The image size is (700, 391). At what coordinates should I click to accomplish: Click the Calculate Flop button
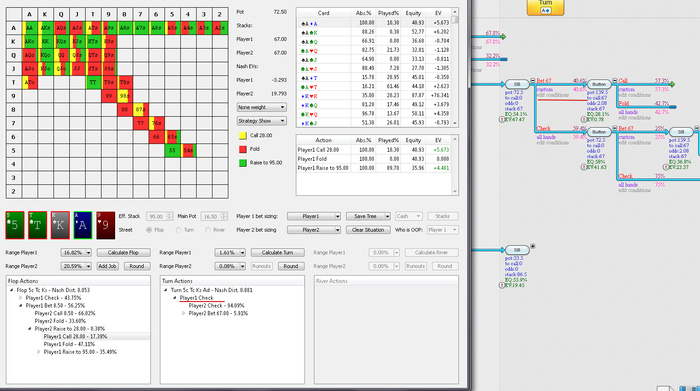click(x=123, y=253)
